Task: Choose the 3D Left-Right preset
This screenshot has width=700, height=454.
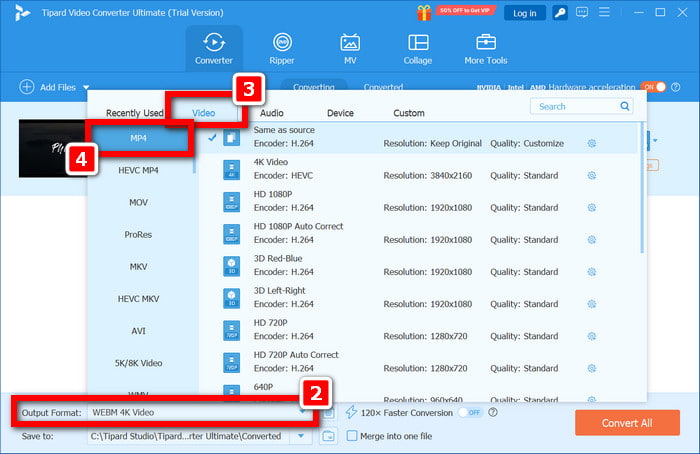Action: tap(420, 298)
